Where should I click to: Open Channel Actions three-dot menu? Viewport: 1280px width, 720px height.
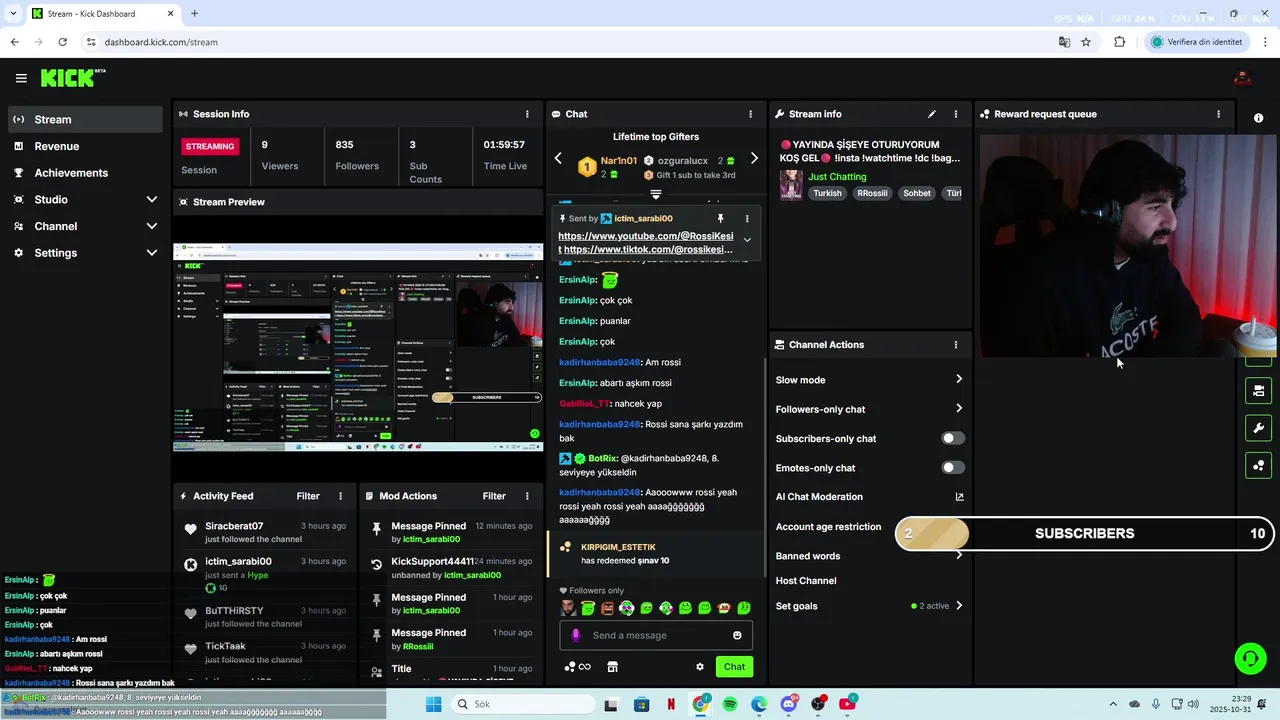956,345
